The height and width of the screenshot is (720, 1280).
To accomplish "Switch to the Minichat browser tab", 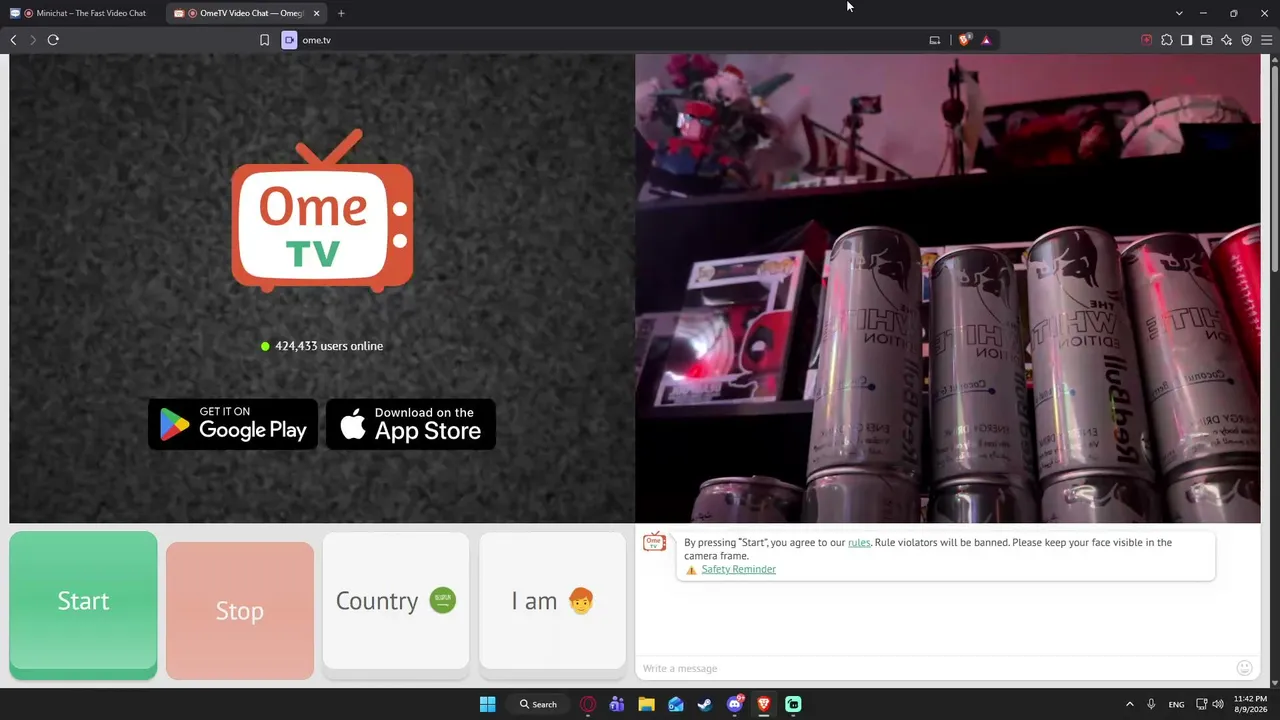I will (84, 13).
